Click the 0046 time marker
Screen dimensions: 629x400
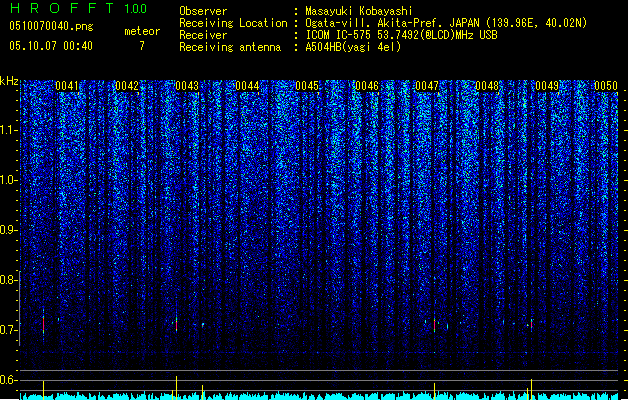(367, 86)
